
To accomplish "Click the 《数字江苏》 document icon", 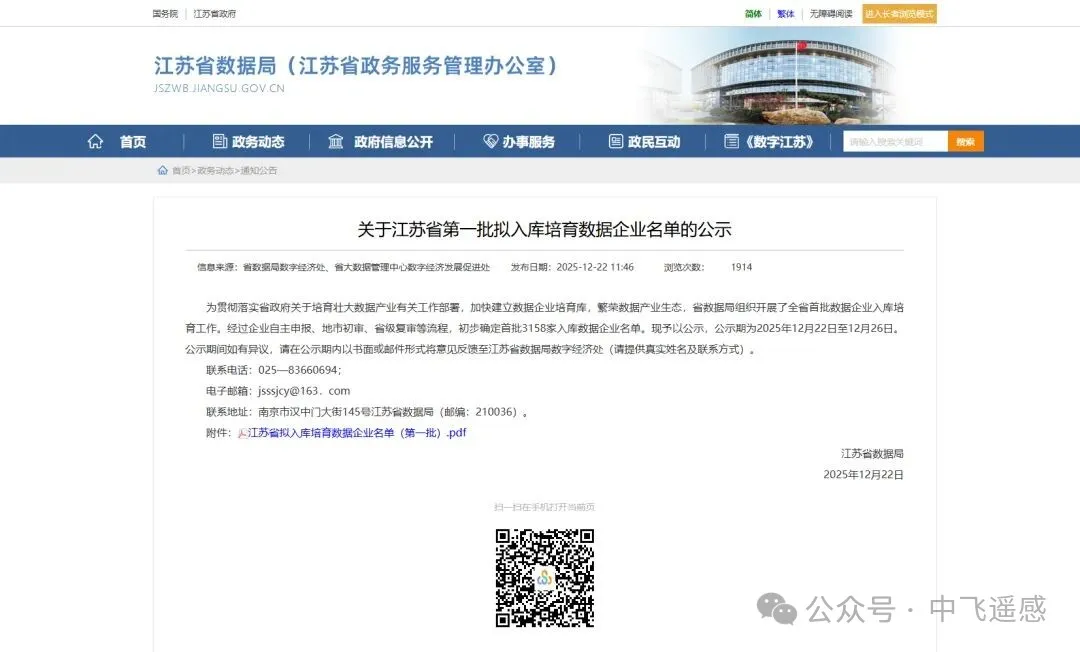I will pyautogui.click(x=732, y=142).
